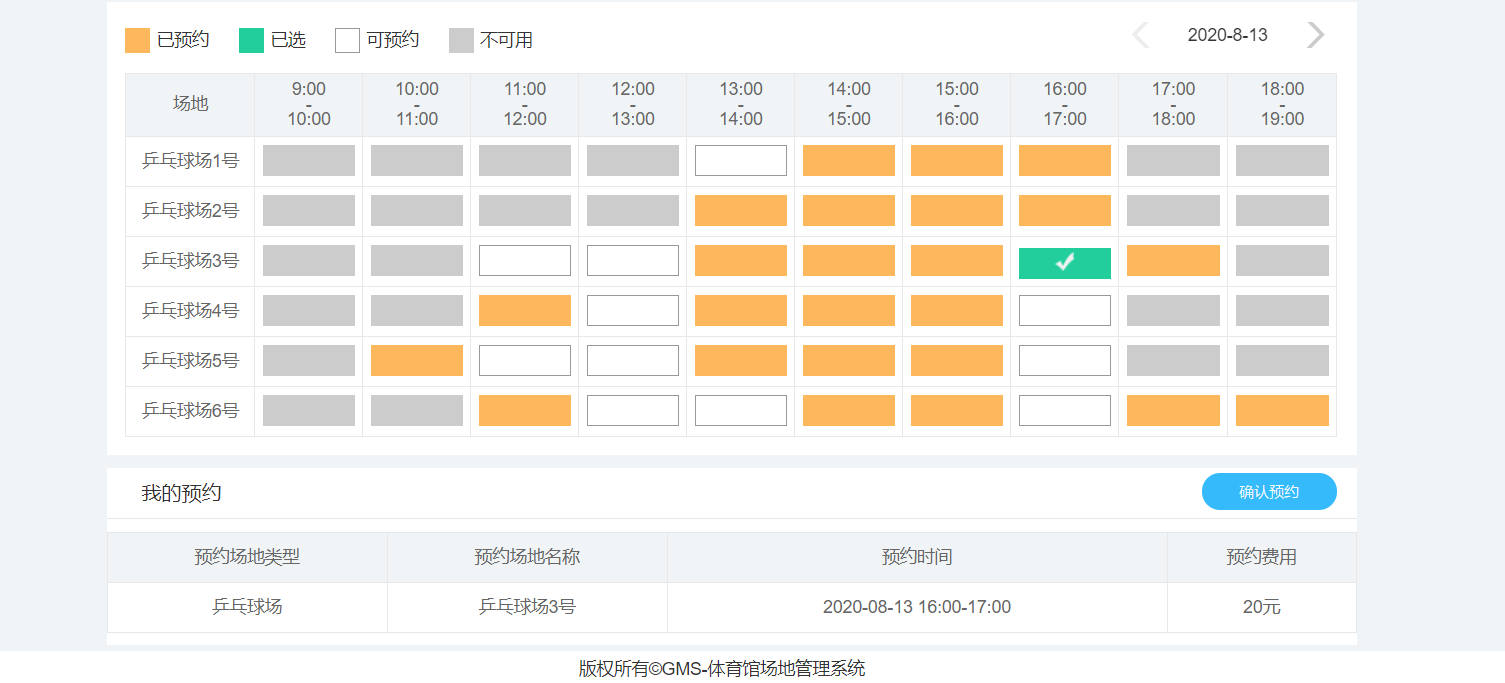Click unavailable slot 乒乓球场1号 at 9:00-10:00
1505x683 pixels.
(309, 161)
